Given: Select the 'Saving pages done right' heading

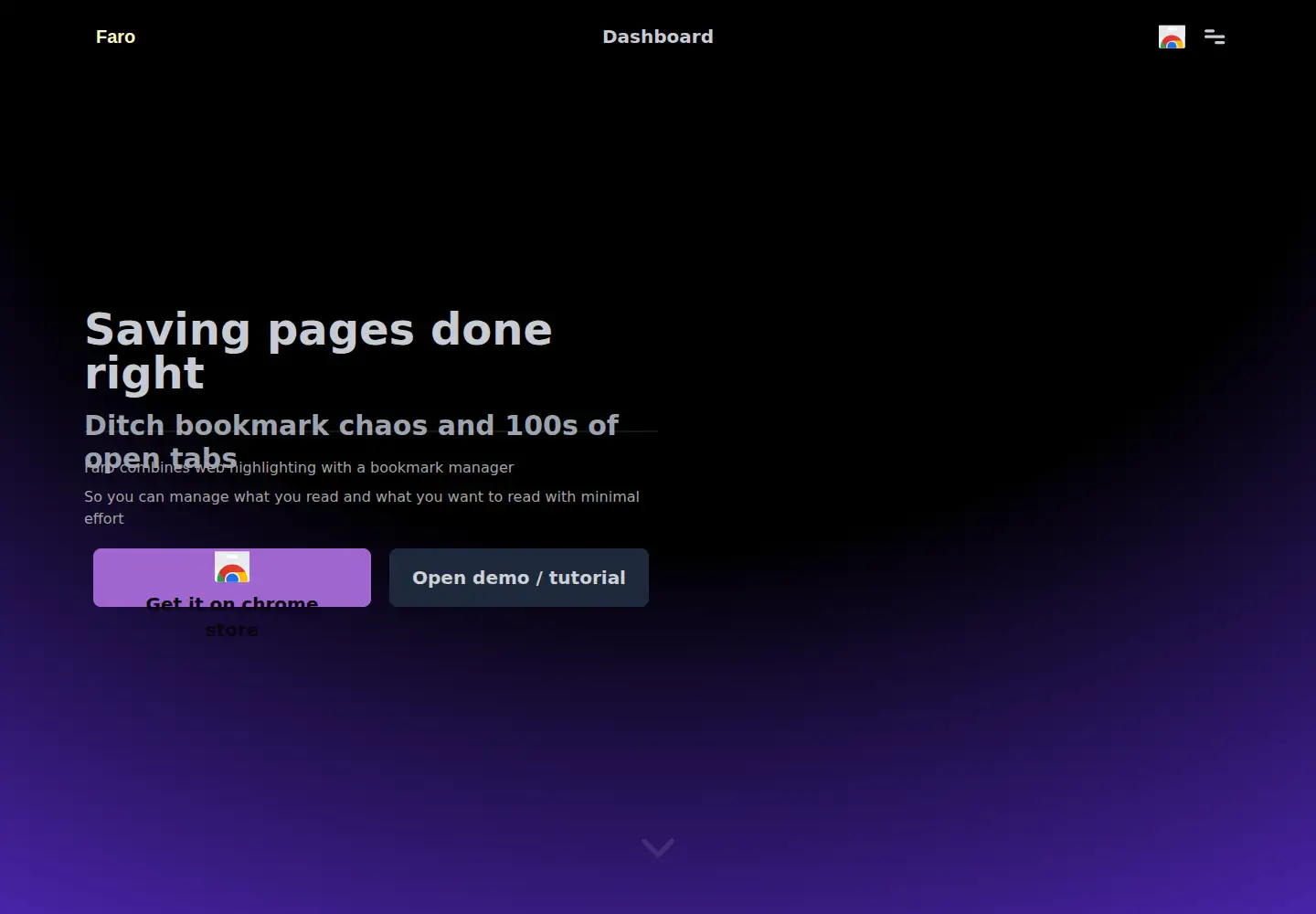Looking at the screenshot, I should (319, 351).
